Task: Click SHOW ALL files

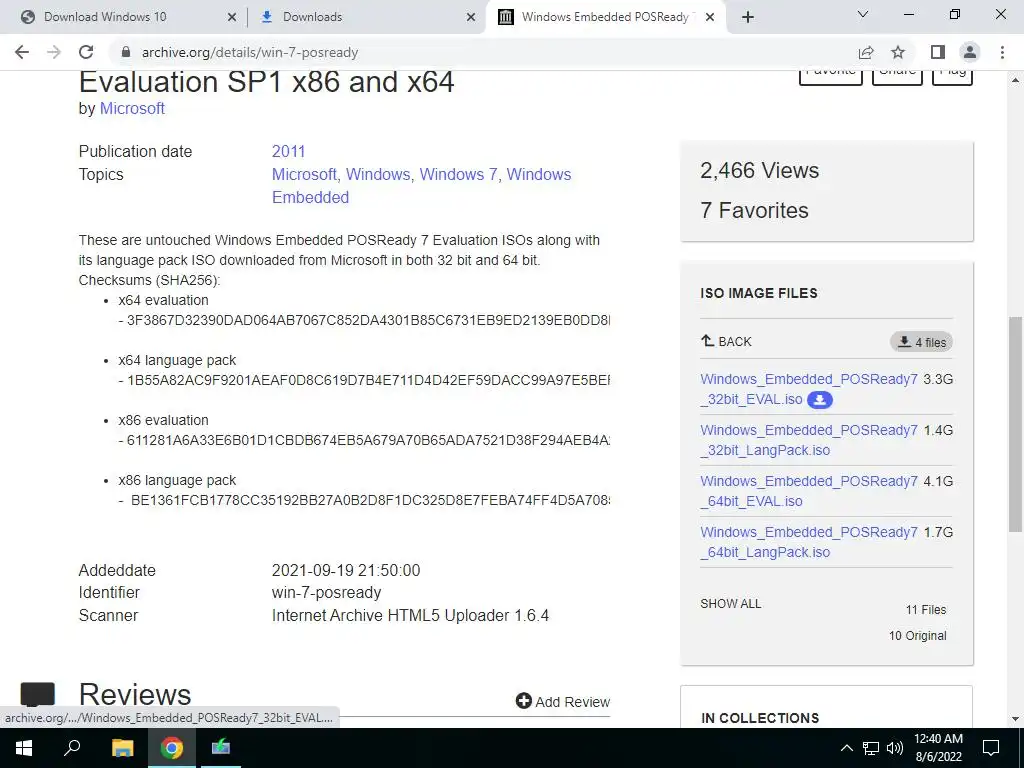Action: (x=731, y=604)
